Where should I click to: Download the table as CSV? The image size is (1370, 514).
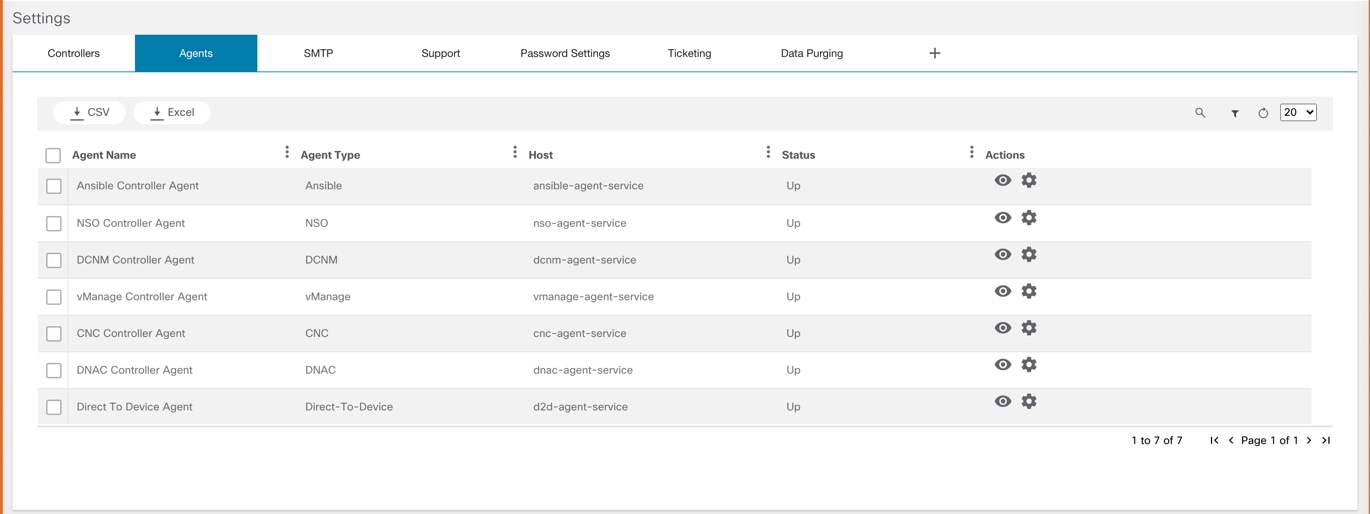(x=90, y=112)
